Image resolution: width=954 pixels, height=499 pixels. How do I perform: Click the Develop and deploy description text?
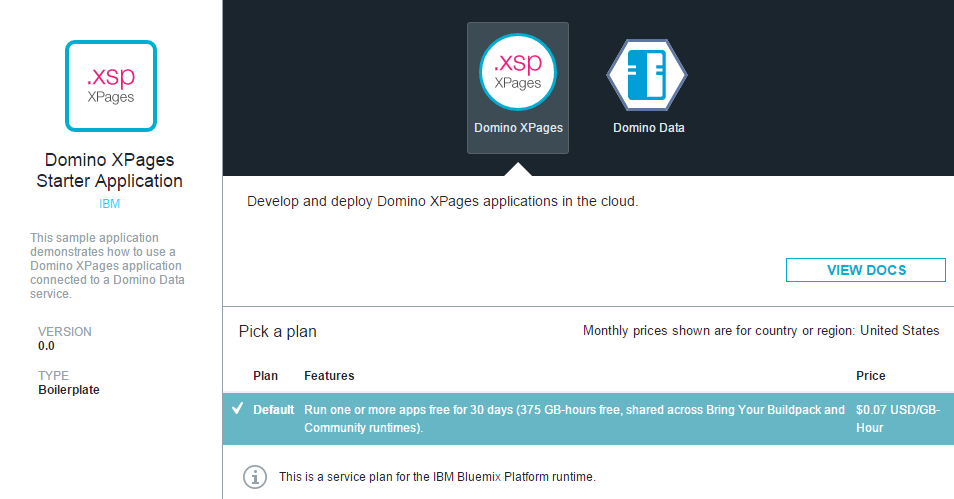(442, 201)
